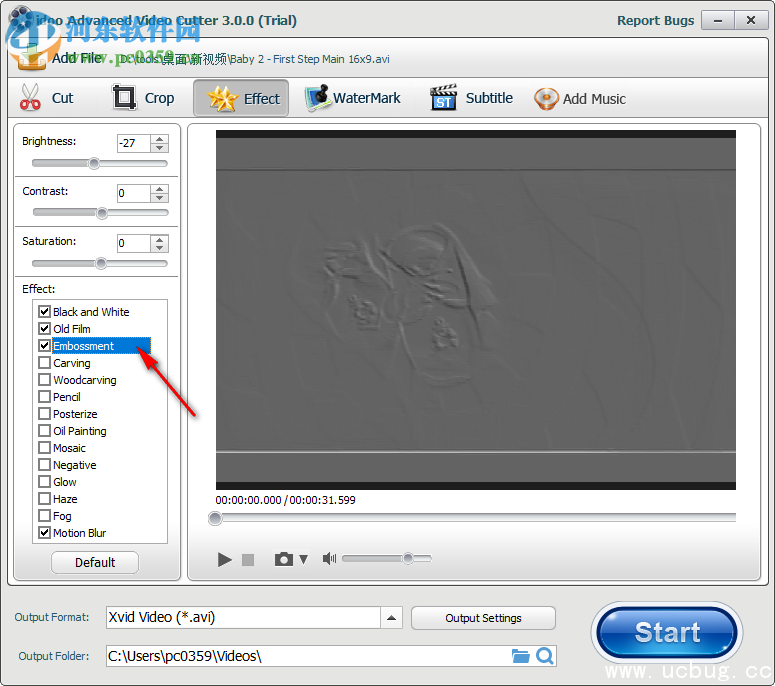
Task: Reset effects with the Default button
Action: click(x=95, y=562)
